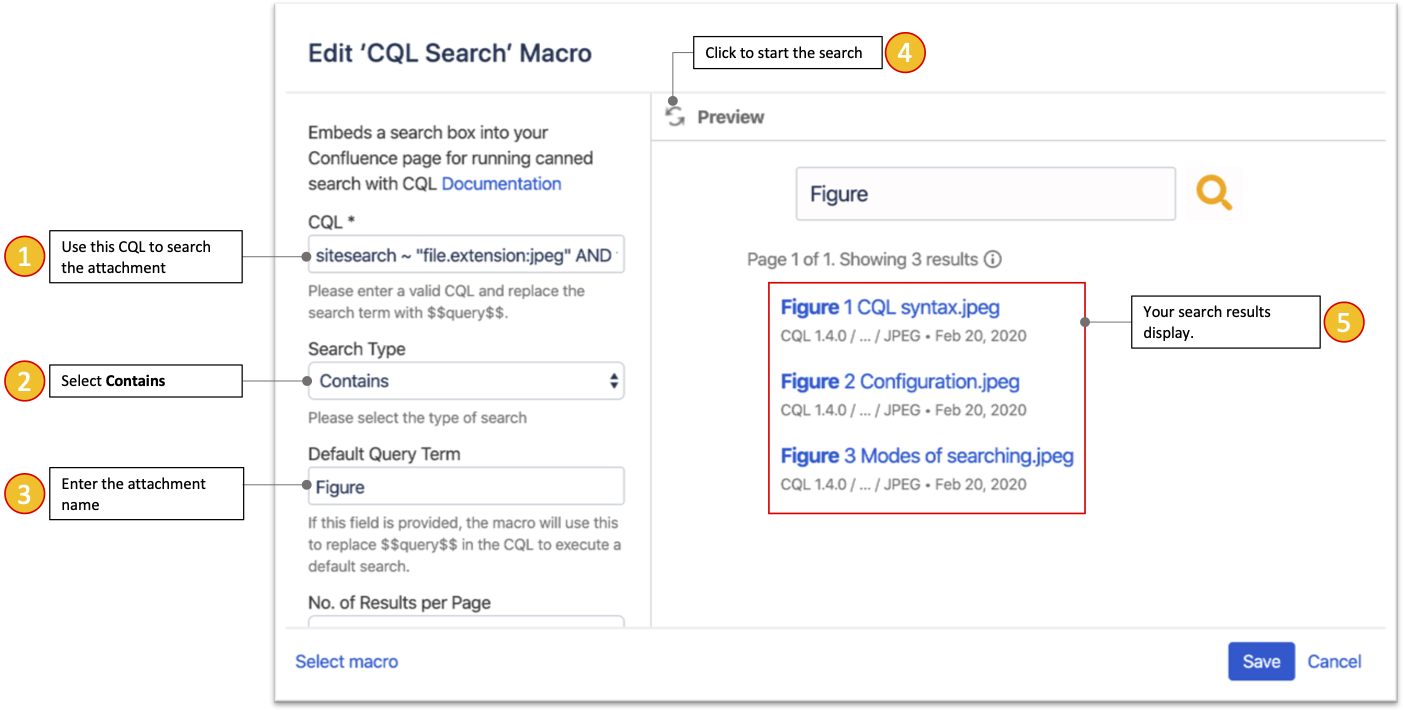Viewport: 1403px width, 710px height.
Task: Click callout badge number 3
Action: (23, 493)
